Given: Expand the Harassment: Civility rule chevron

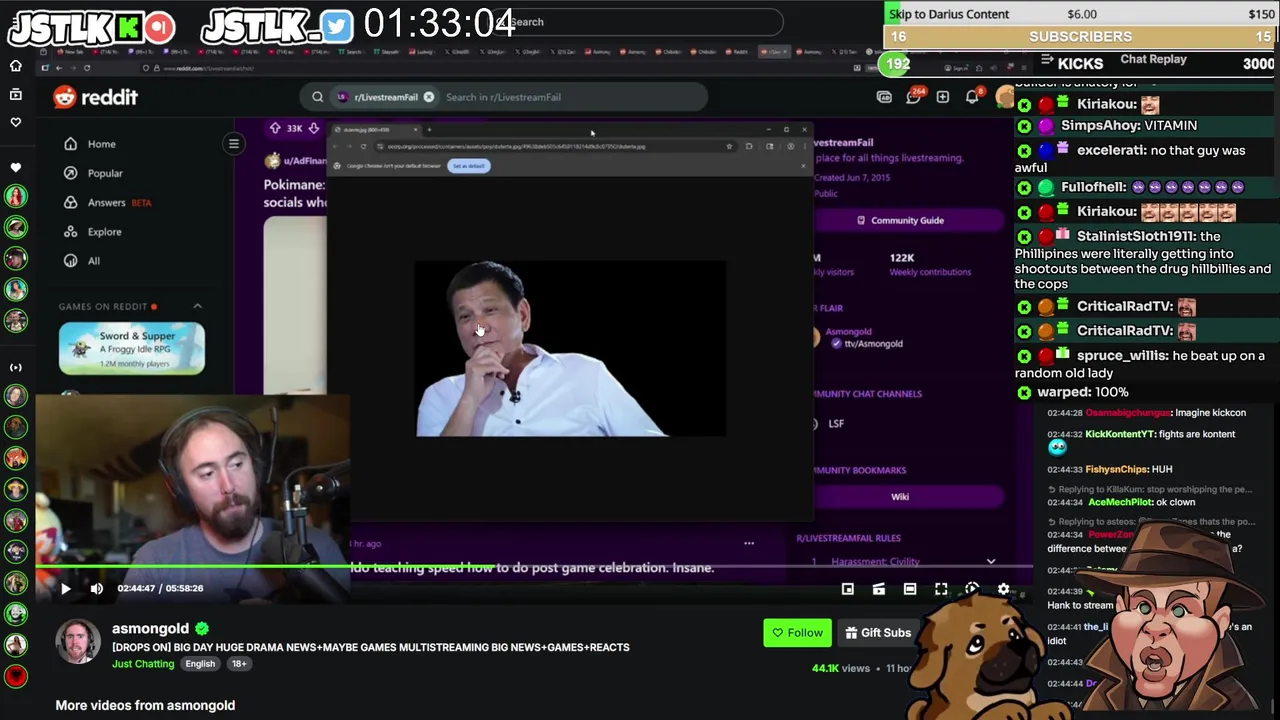Looking at the screenshot, I should [x=991, y=562].
